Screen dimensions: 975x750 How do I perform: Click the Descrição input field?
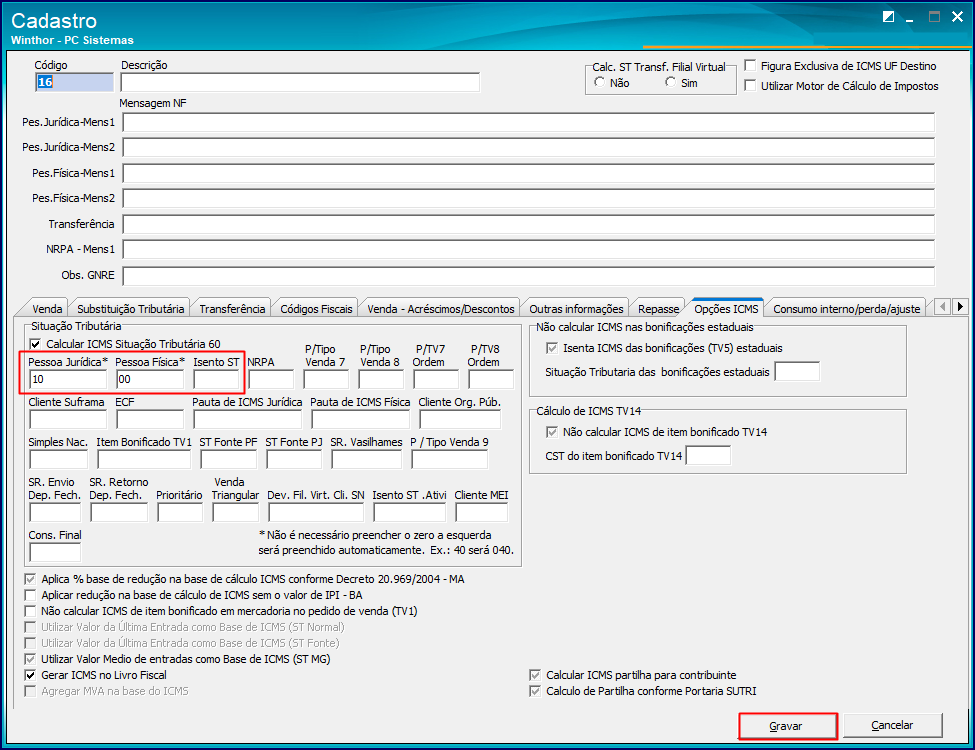[x=300, y=82]
